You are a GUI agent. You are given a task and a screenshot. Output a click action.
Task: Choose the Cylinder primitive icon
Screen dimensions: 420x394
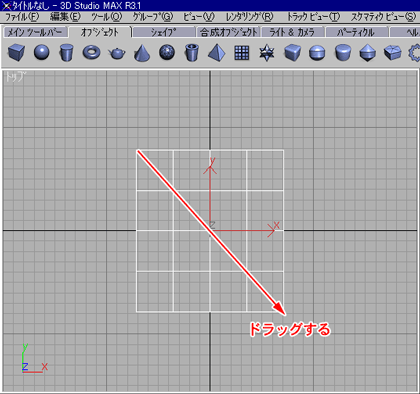tap(66, 53)
